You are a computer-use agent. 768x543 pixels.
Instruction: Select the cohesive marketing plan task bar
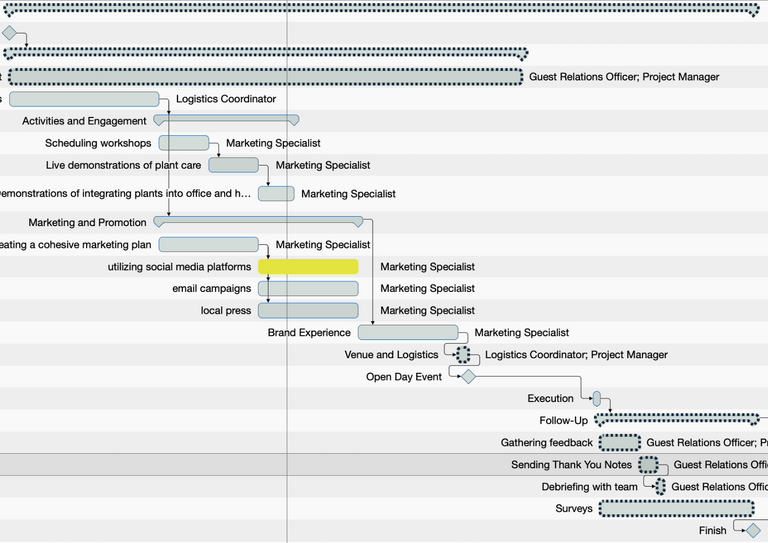tap(208, 245)
